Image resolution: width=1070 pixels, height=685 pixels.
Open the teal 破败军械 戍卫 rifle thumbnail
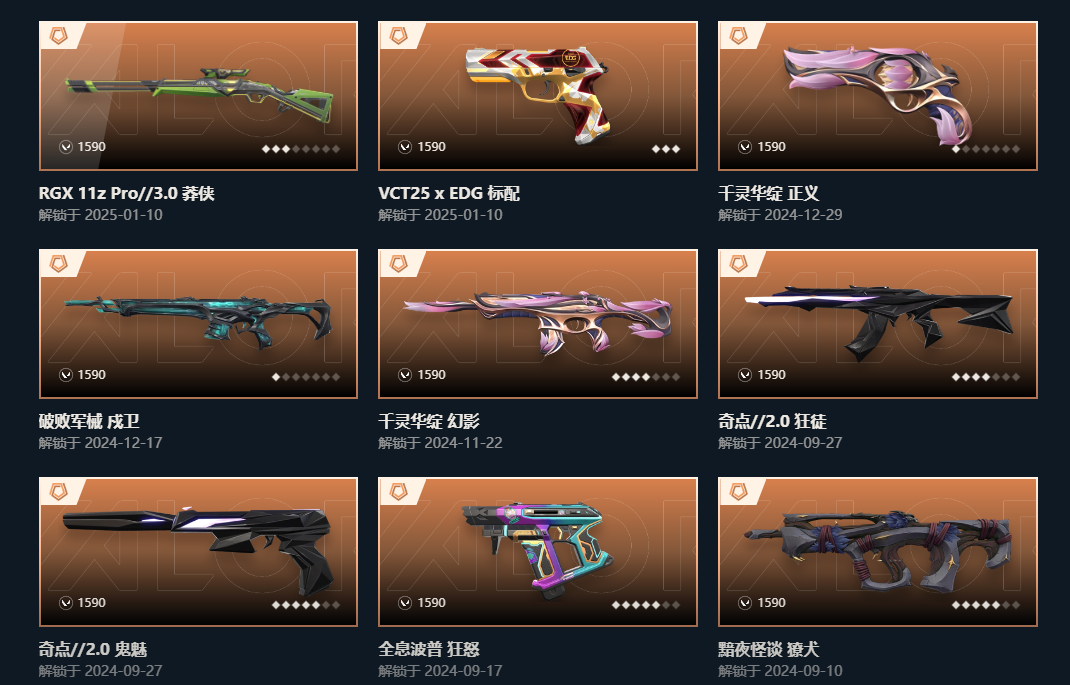coord(199,322)
